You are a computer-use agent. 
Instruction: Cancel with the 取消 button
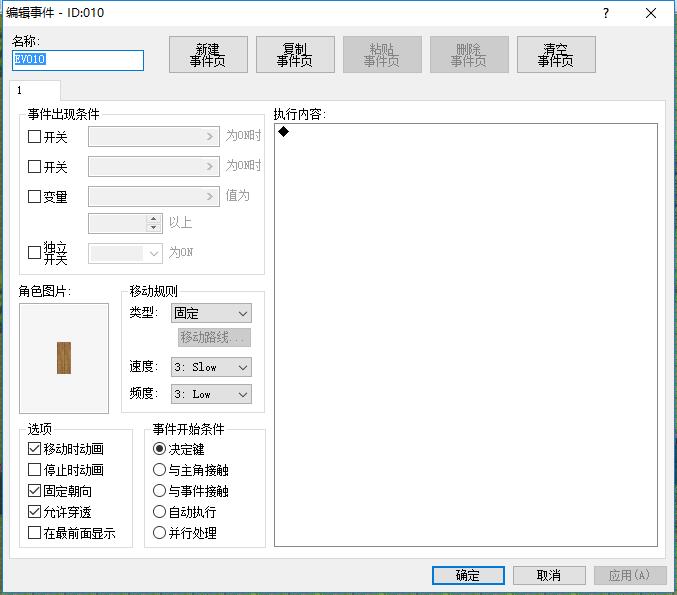549,575
